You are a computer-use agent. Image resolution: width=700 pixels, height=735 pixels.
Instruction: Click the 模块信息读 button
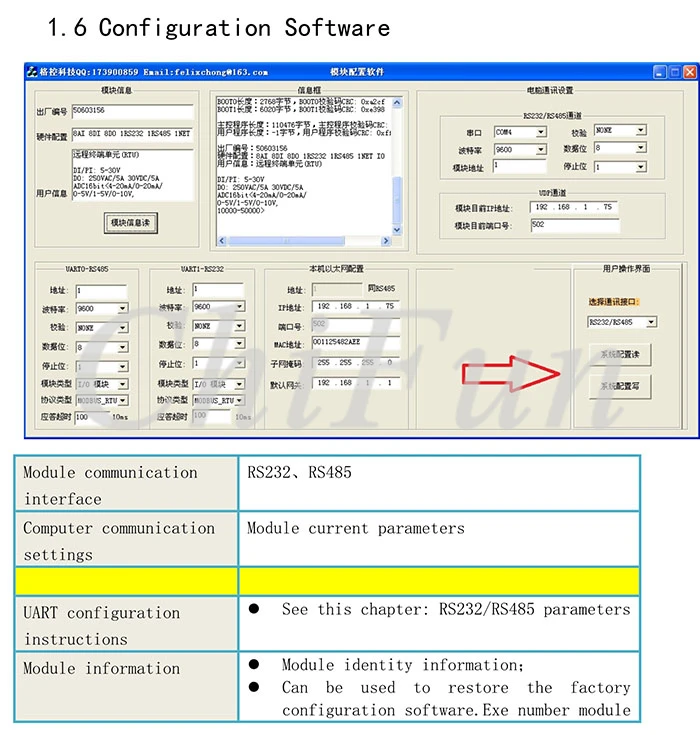[x=130, y=223]
